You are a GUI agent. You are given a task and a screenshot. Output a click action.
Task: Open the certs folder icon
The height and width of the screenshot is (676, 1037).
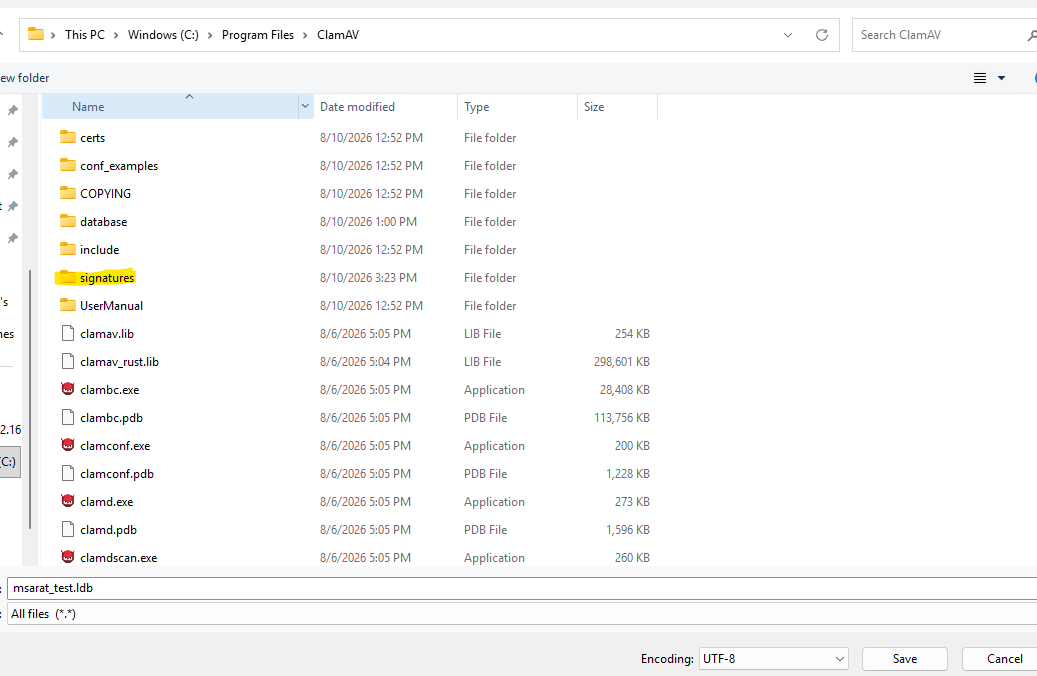67,137
